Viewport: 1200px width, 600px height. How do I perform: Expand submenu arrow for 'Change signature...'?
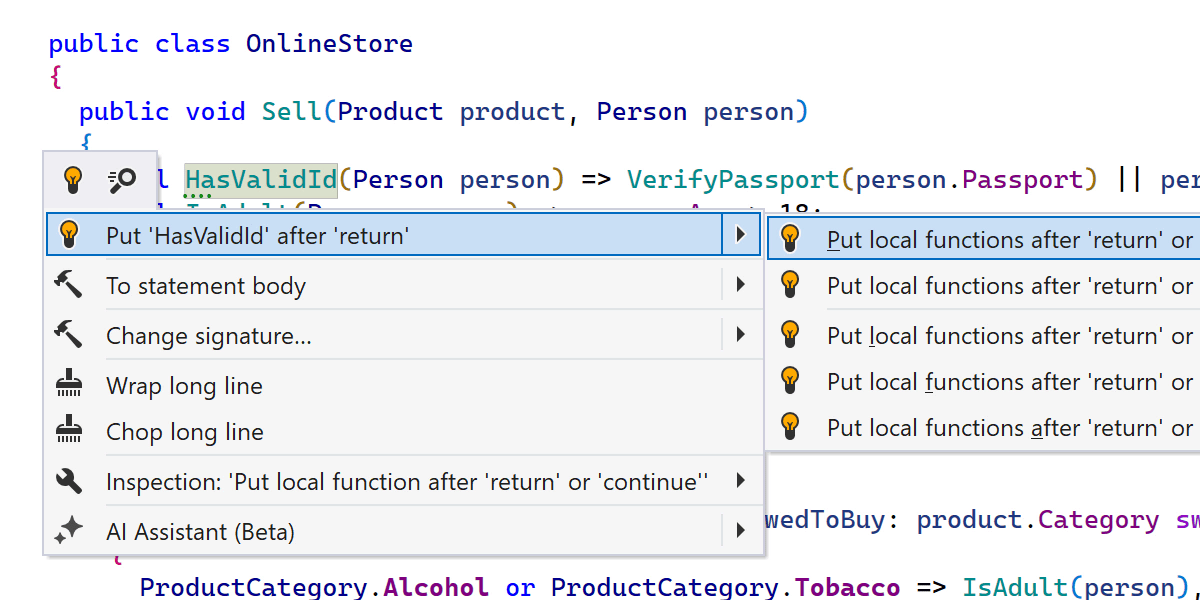[x=740, y=335]
